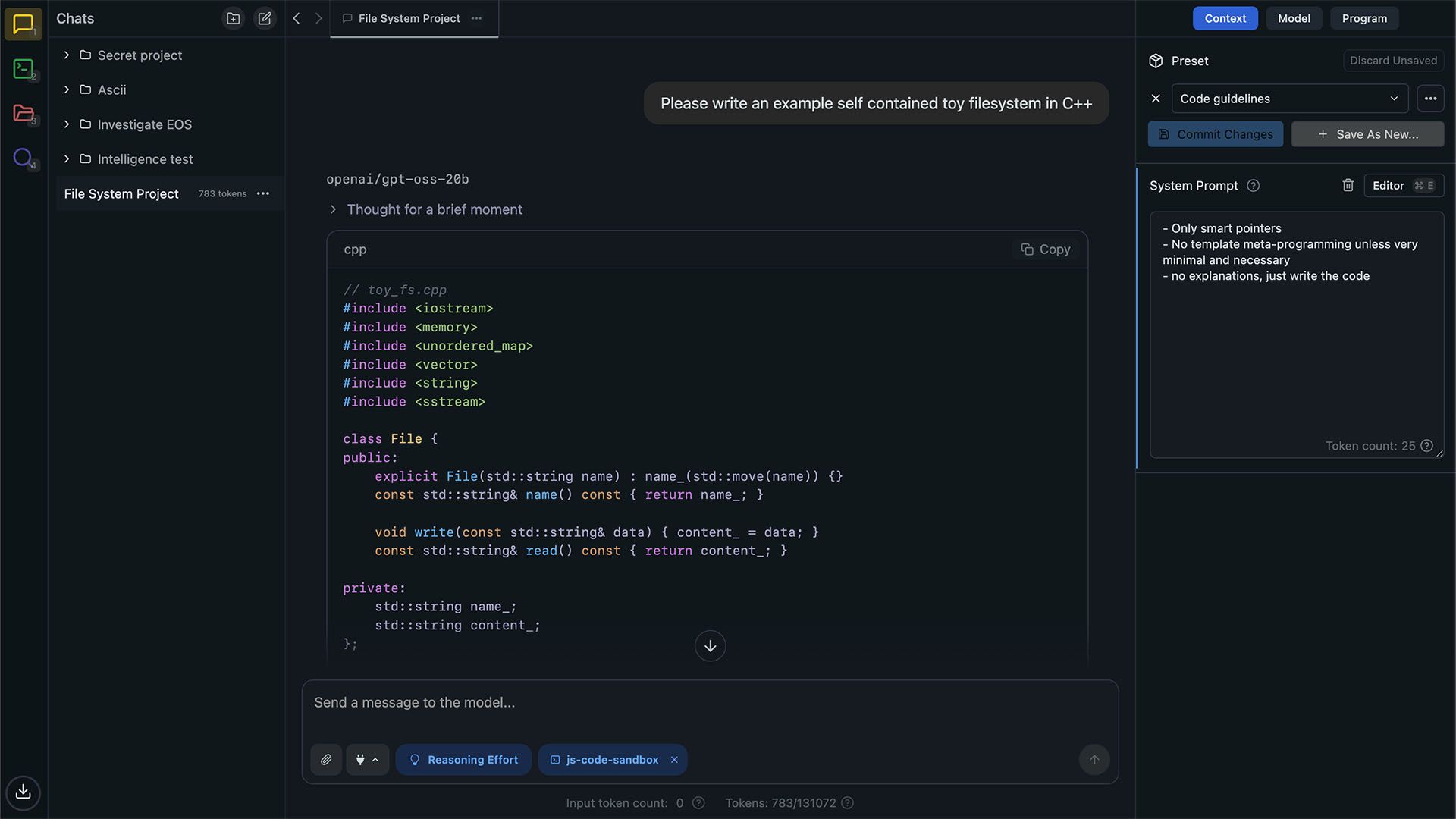Open the integrations plug menu
This screenshot has width=1456, height=819.
click(x=367, y=760)
